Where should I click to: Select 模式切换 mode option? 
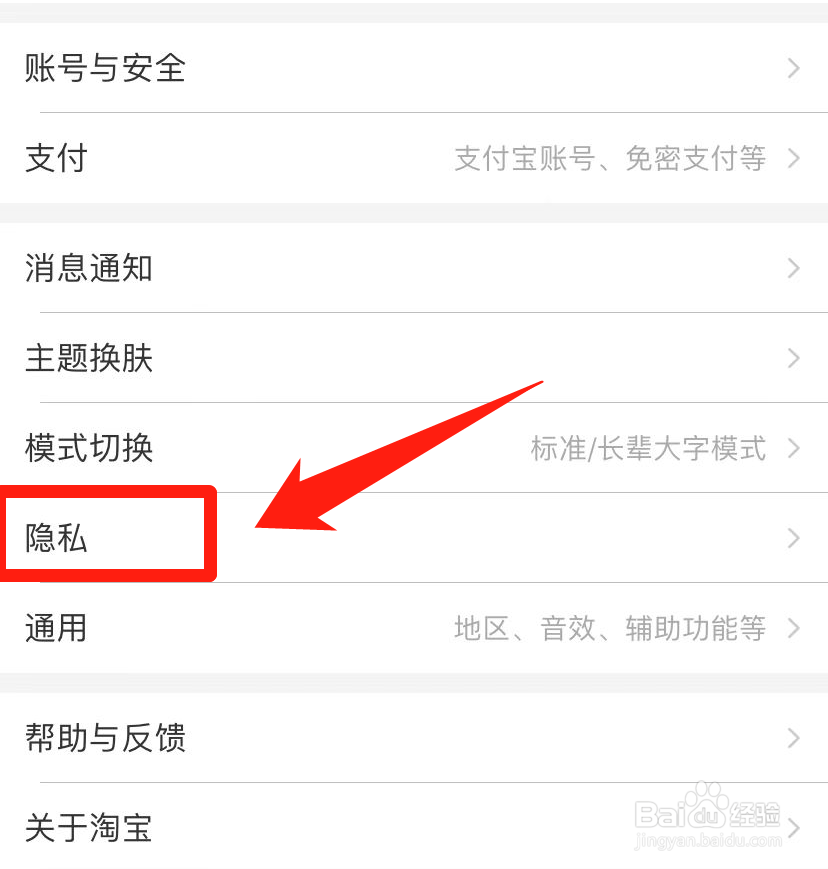(414, 448)
